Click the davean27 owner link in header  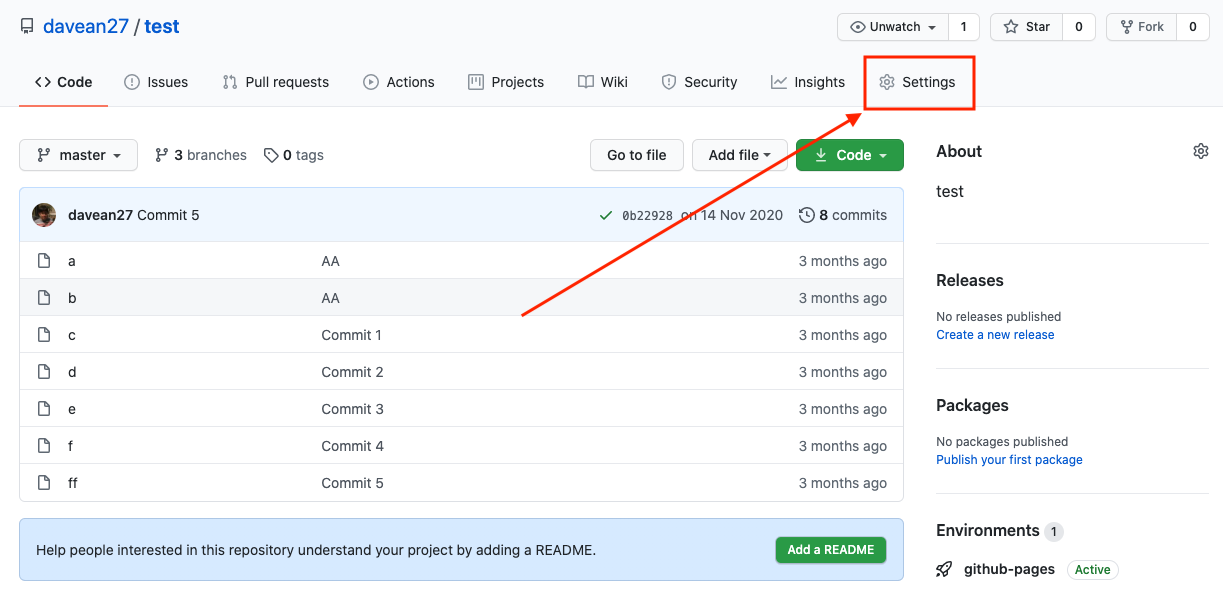click(x=86, y=27)
